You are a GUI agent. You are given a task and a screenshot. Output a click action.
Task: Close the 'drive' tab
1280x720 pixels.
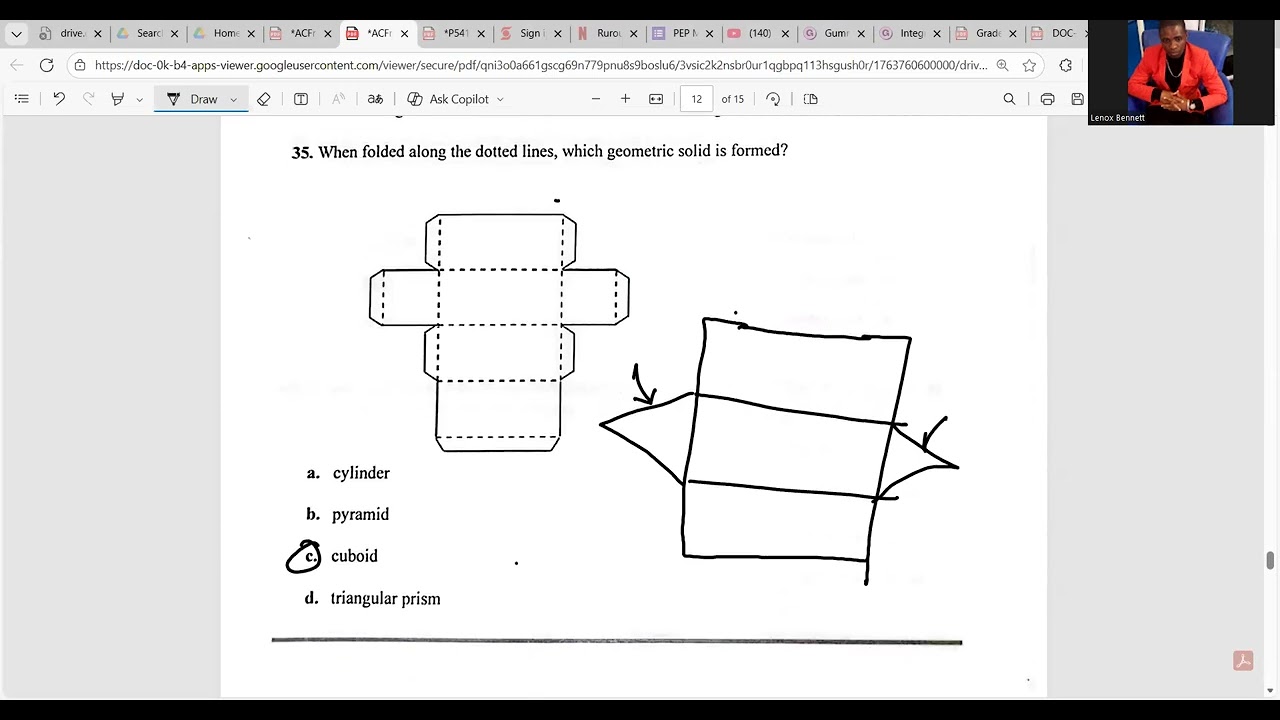98,33
